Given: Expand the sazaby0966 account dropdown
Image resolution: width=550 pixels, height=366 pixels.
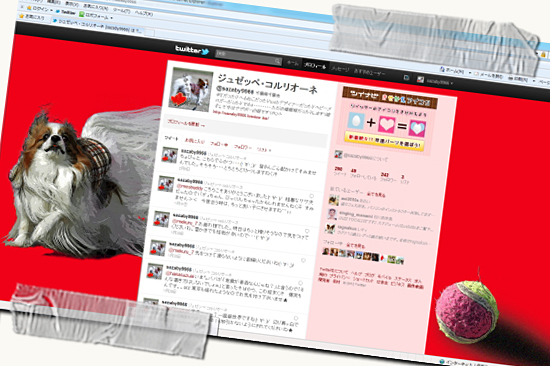Looking at the screenshot, I should [440, 82].
